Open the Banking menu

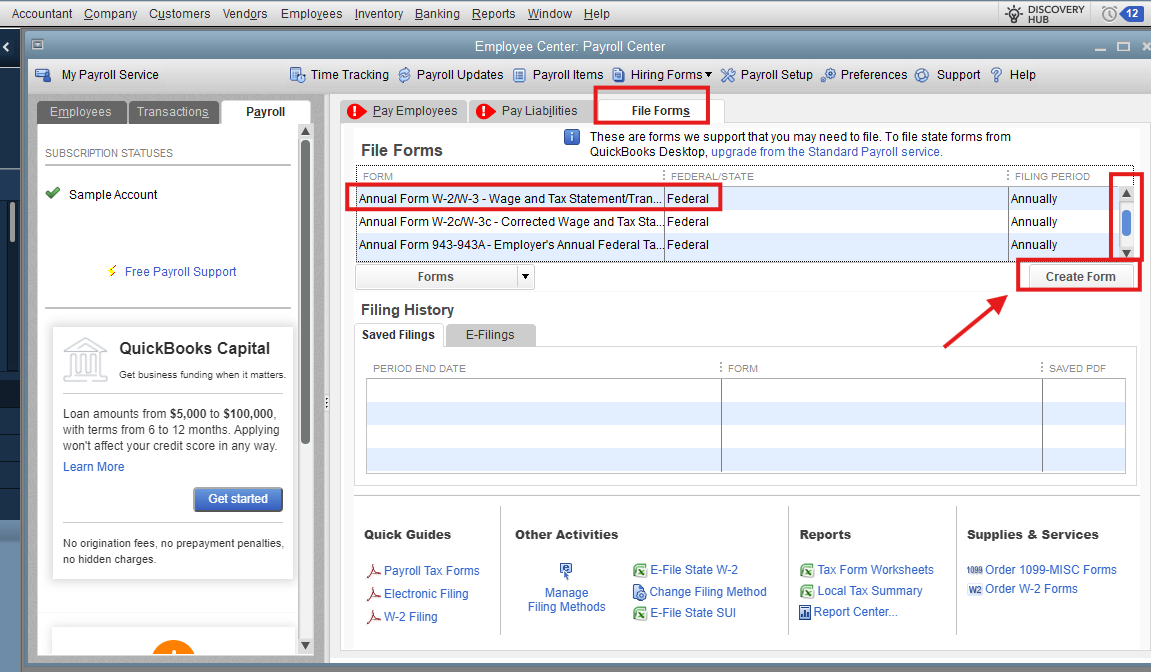click(437, 13)
